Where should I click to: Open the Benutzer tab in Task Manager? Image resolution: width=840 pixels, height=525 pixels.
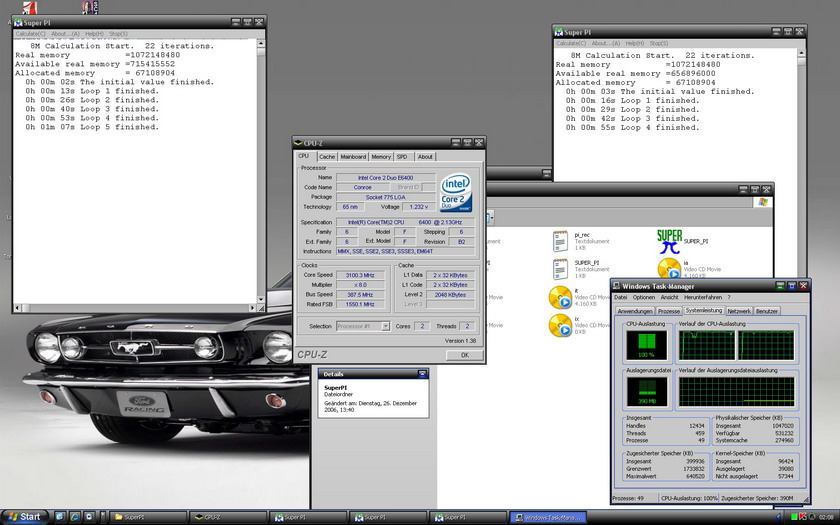(767, 311)
